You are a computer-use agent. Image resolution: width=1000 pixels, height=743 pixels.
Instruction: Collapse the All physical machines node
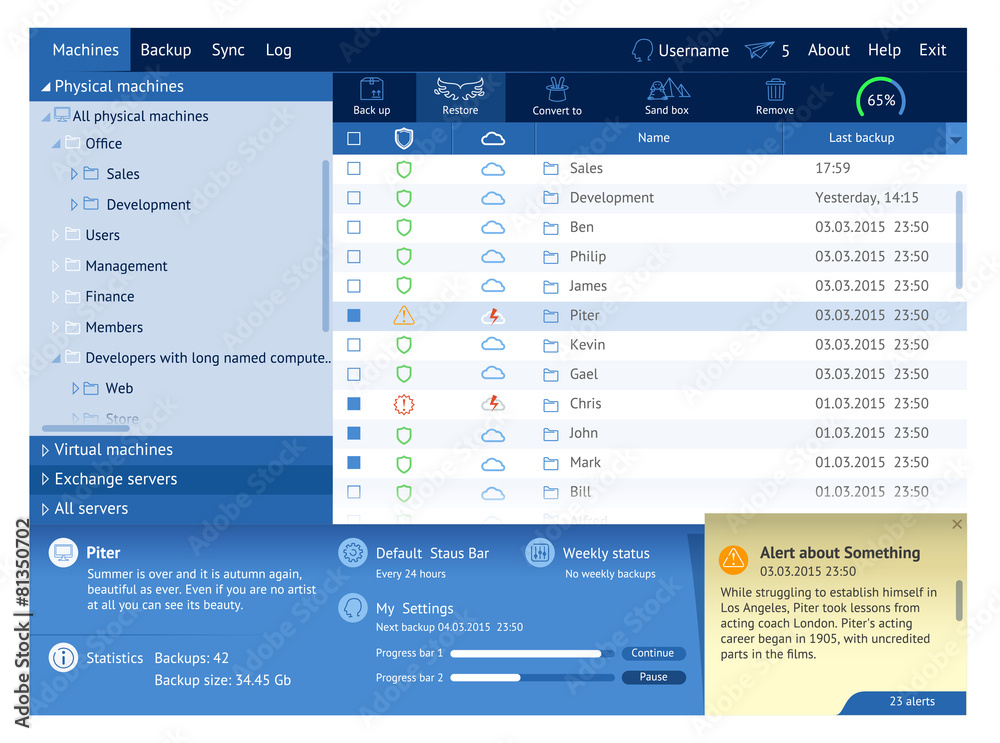(46, 117)
